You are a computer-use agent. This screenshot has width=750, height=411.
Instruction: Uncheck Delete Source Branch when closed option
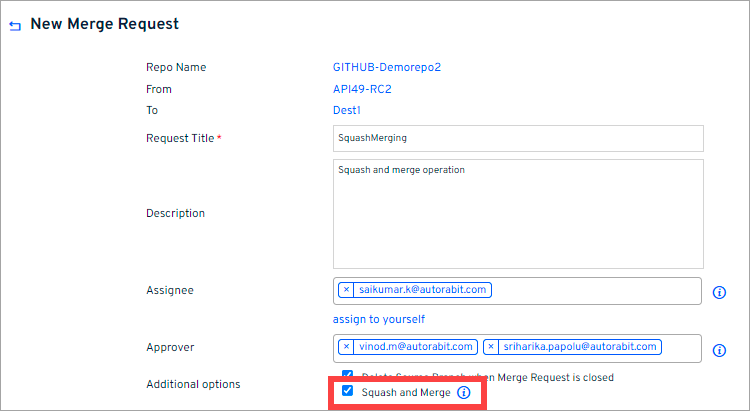[x=347, y=375]
